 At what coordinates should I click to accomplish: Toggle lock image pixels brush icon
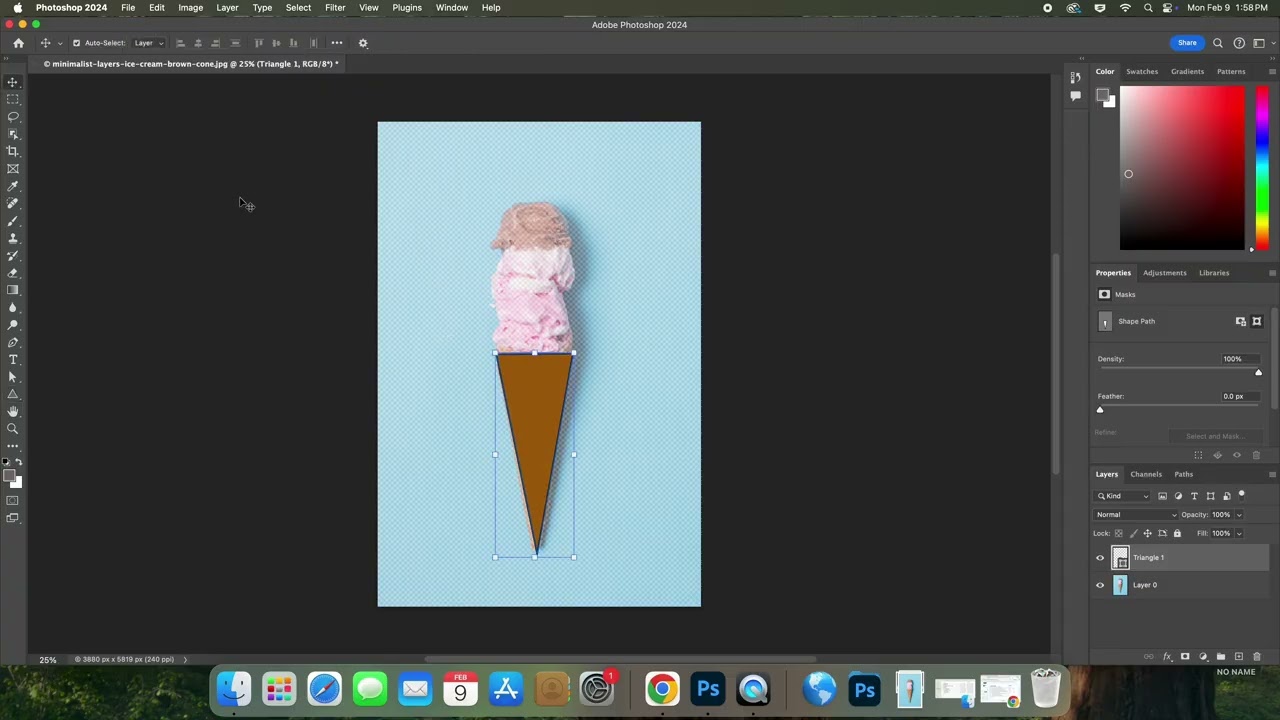[1133, 533]
